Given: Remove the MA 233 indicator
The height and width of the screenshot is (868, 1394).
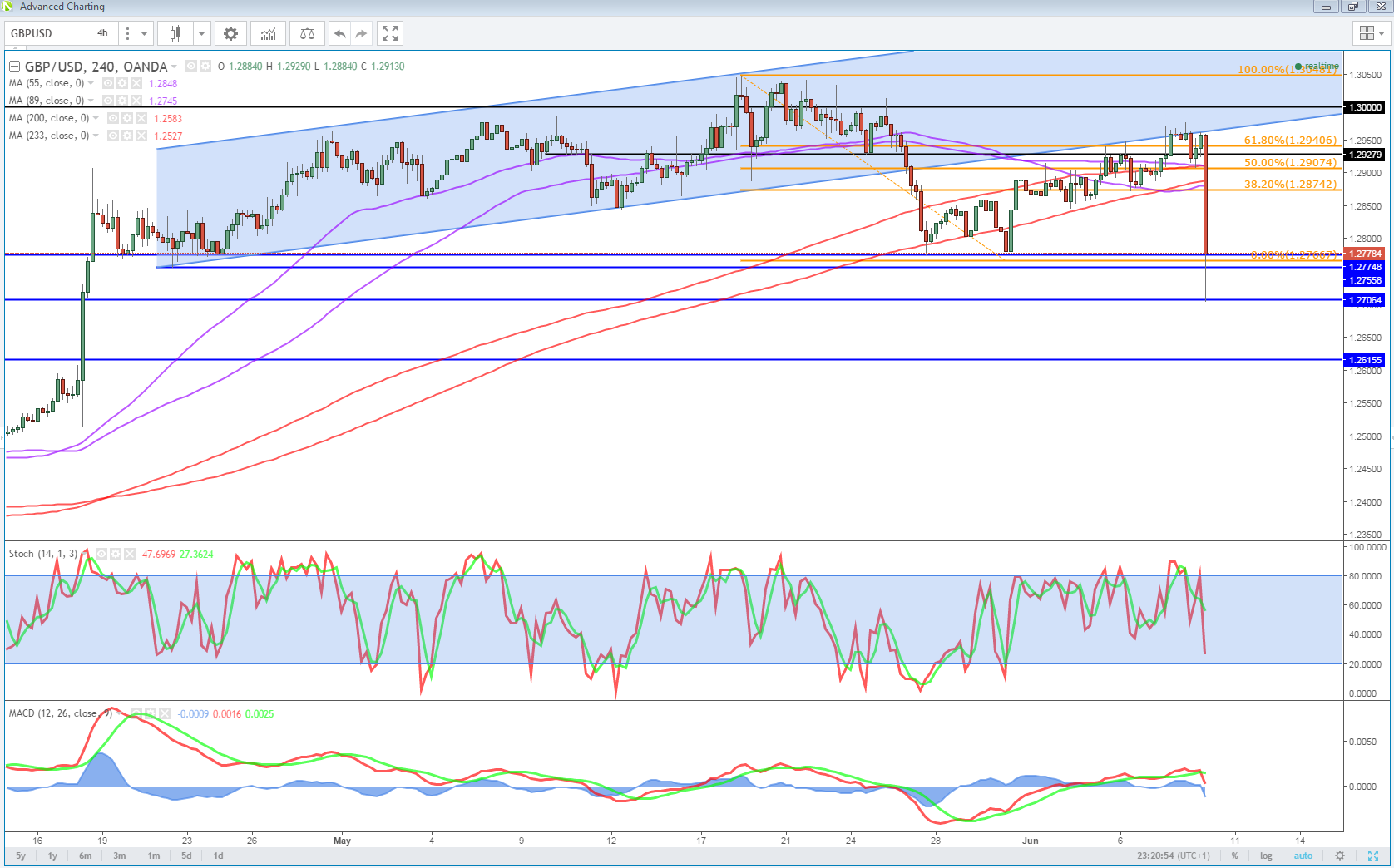Looking at the screenshot, I should pos(141,136).
